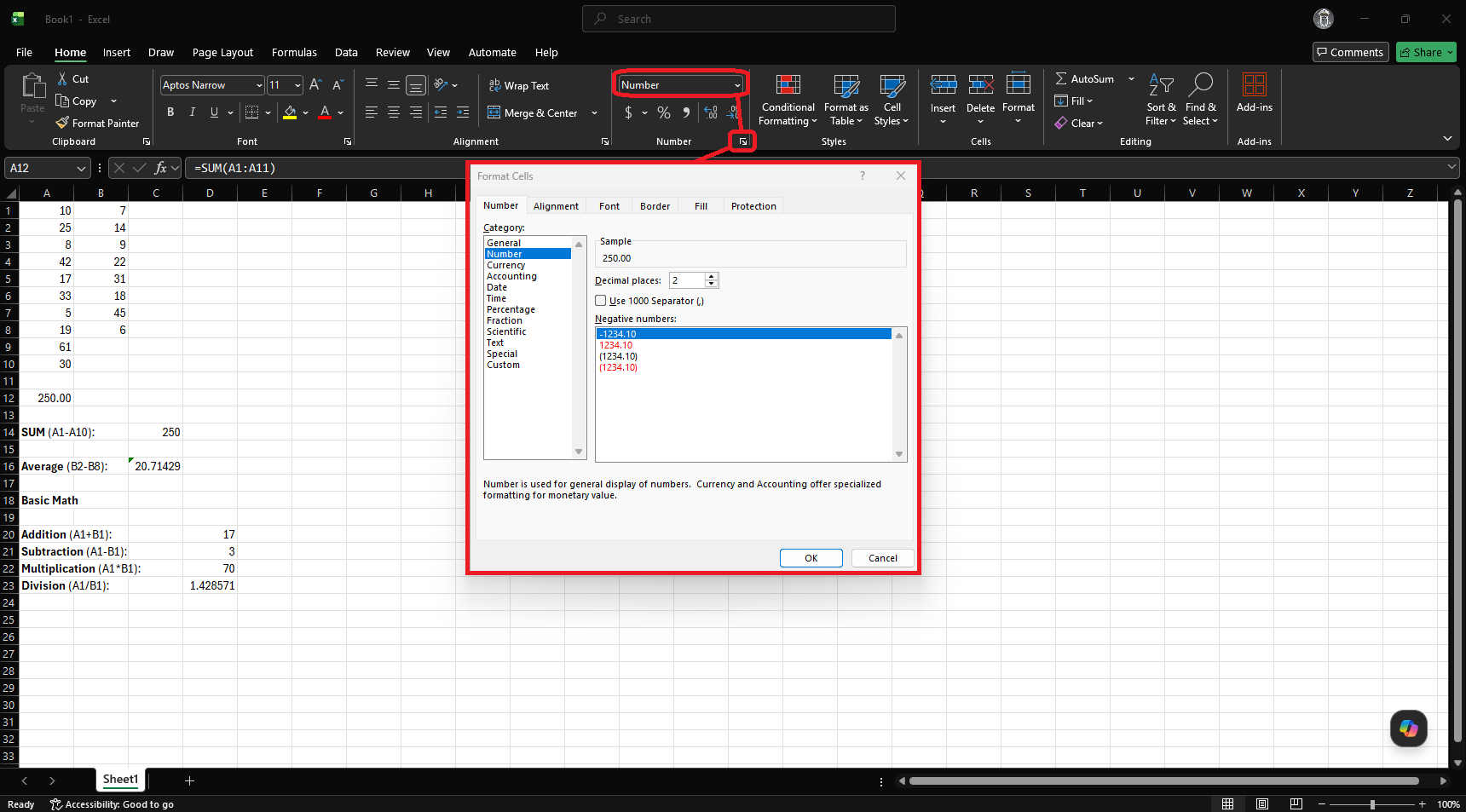The image size is (1466, 812).
Task: Open Font group dialog launcher
Action: [347, 141]
